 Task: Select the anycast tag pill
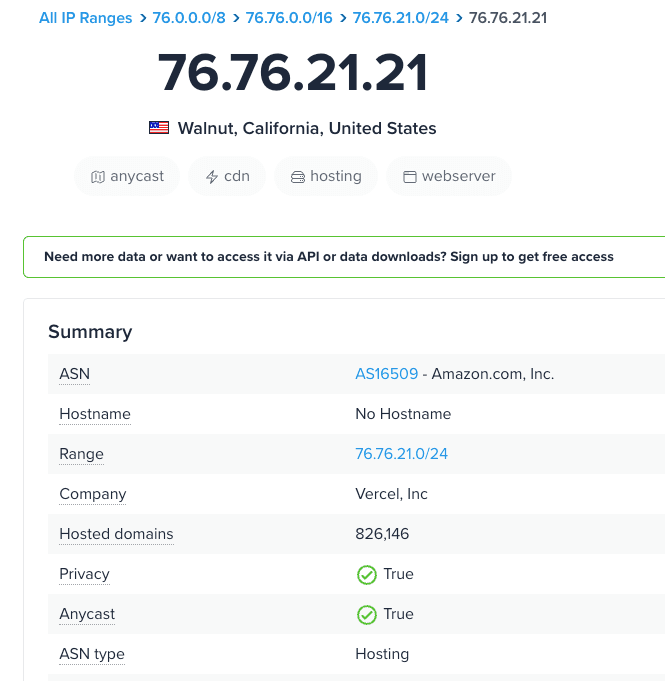(x=127, y=176)
